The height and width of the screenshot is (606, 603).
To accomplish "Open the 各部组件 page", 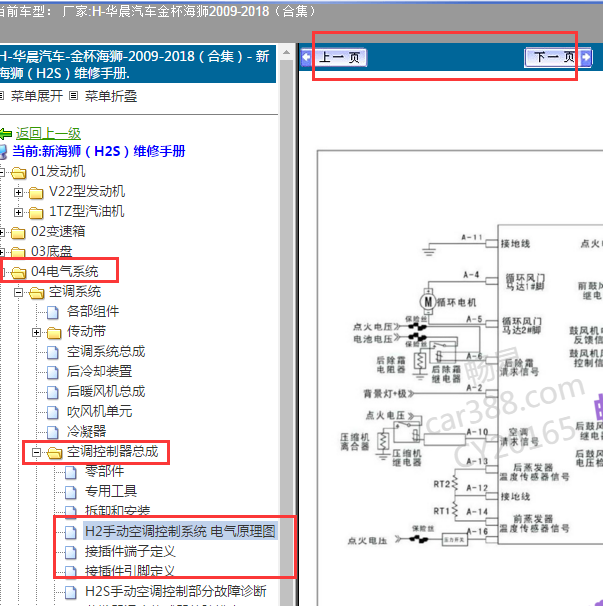I will (93, 311).
